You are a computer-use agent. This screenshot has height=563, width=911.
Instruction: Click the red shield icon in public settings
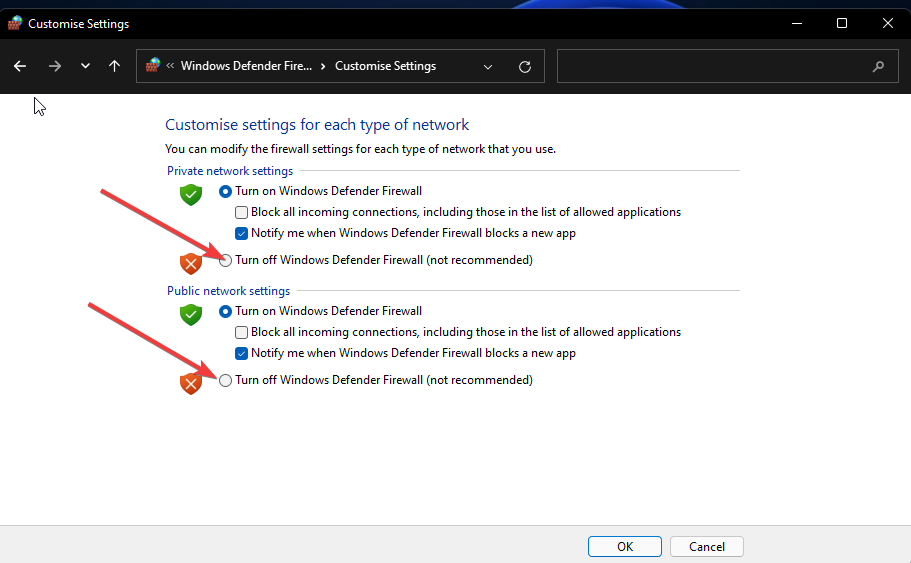(191, 383)
